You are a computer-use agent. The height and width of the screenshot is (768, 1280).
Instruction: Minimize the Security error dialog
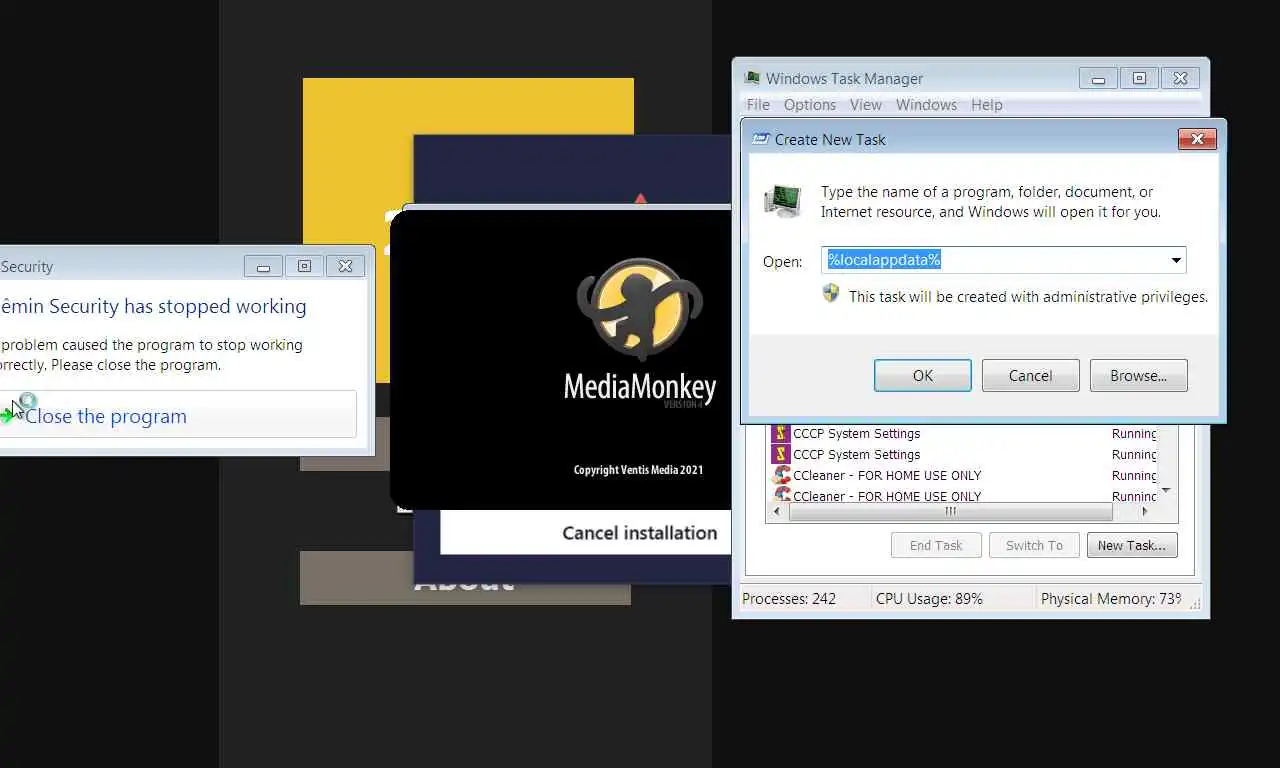coord(263,266)
